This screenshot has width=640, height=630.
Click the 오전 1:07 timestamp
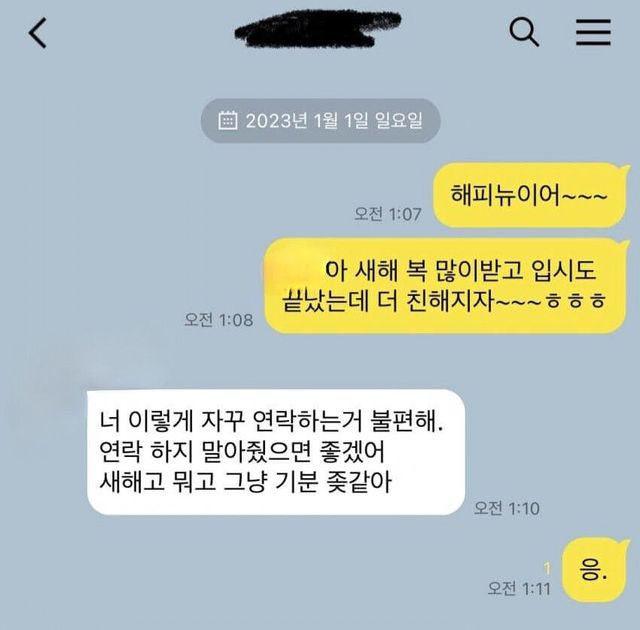point(388,214)
